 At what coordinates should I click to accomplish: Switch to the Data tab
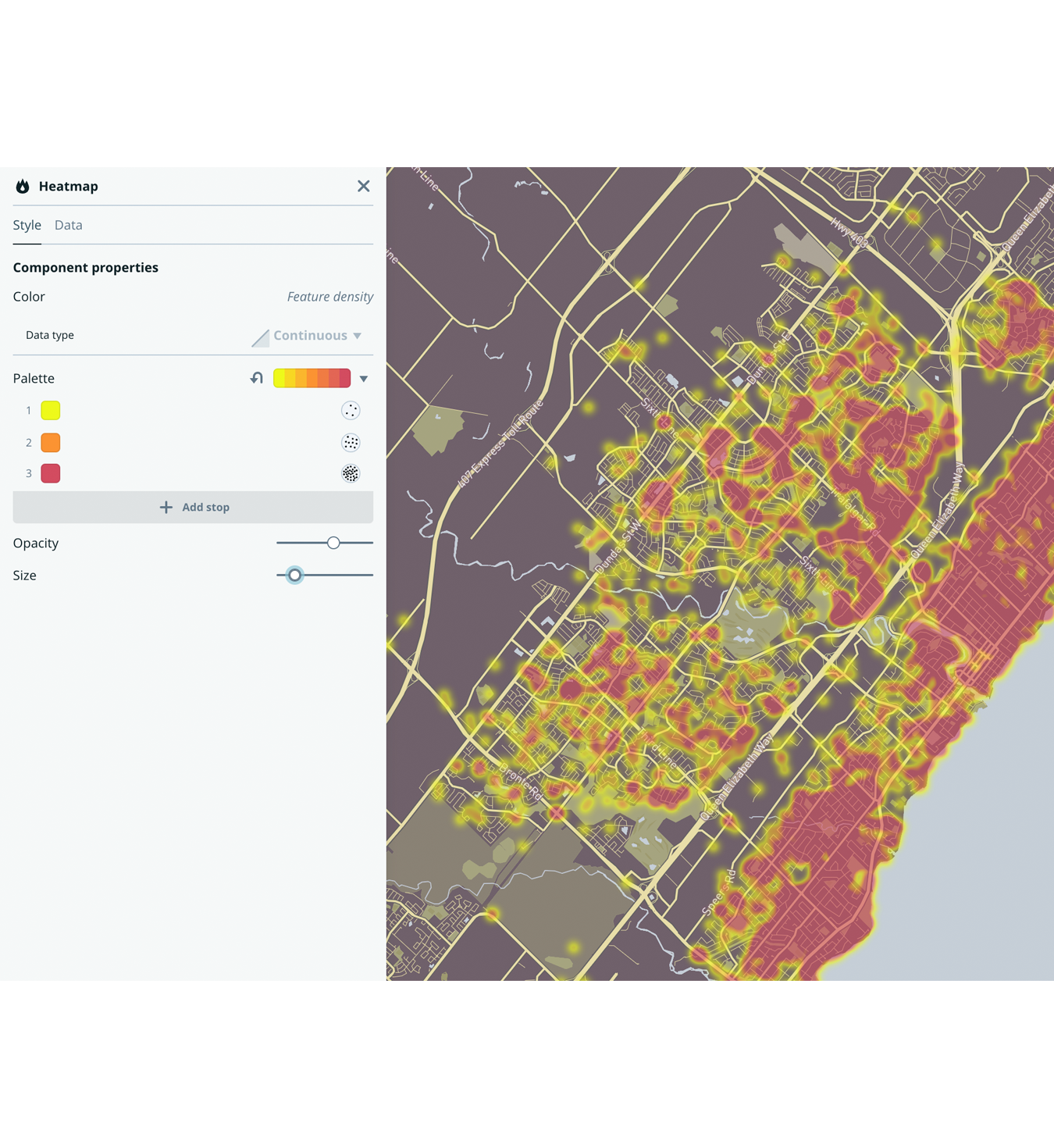click(68, 225)
